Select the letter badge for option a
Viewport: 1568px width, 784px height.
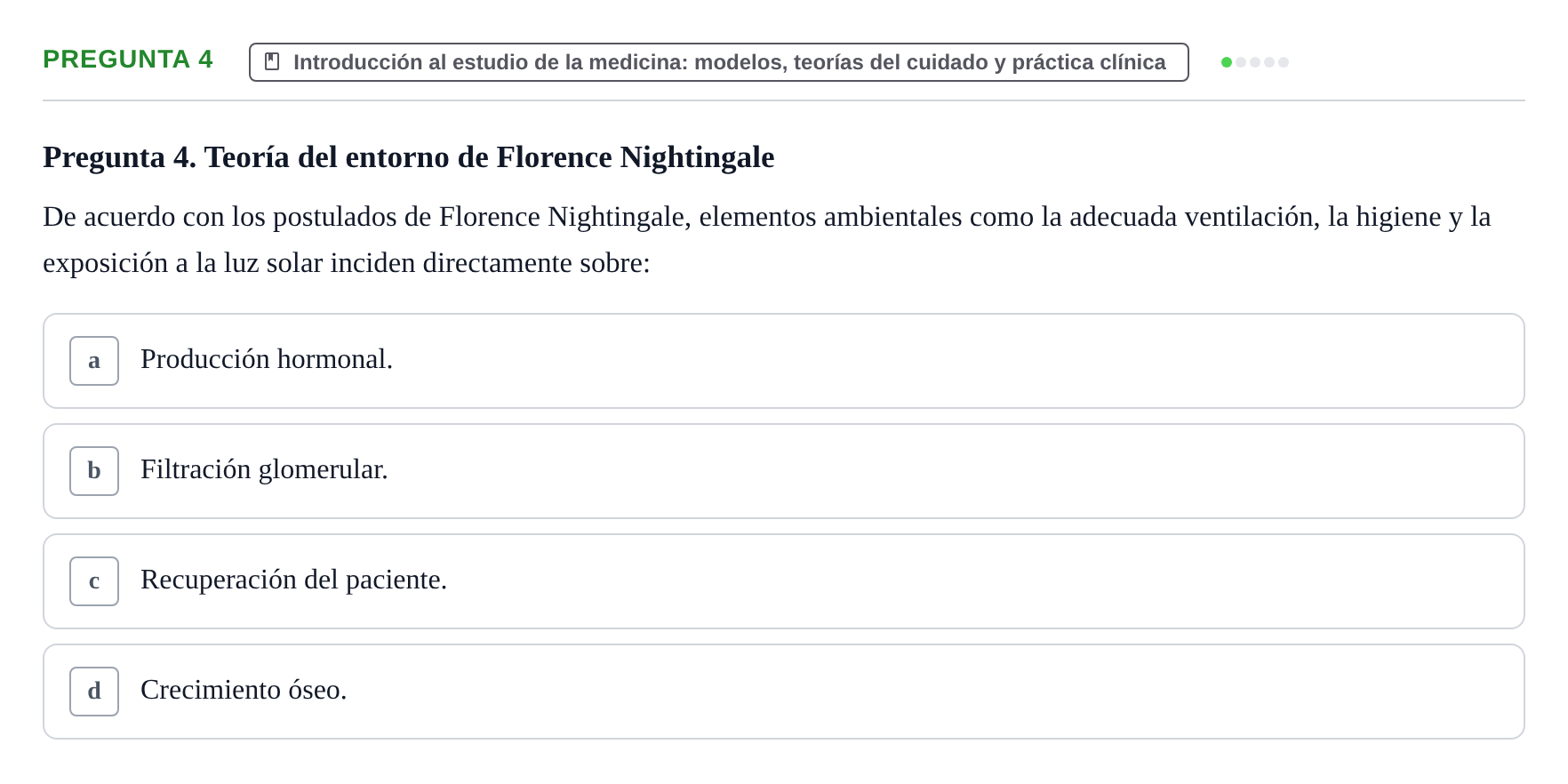click(94, 361)
